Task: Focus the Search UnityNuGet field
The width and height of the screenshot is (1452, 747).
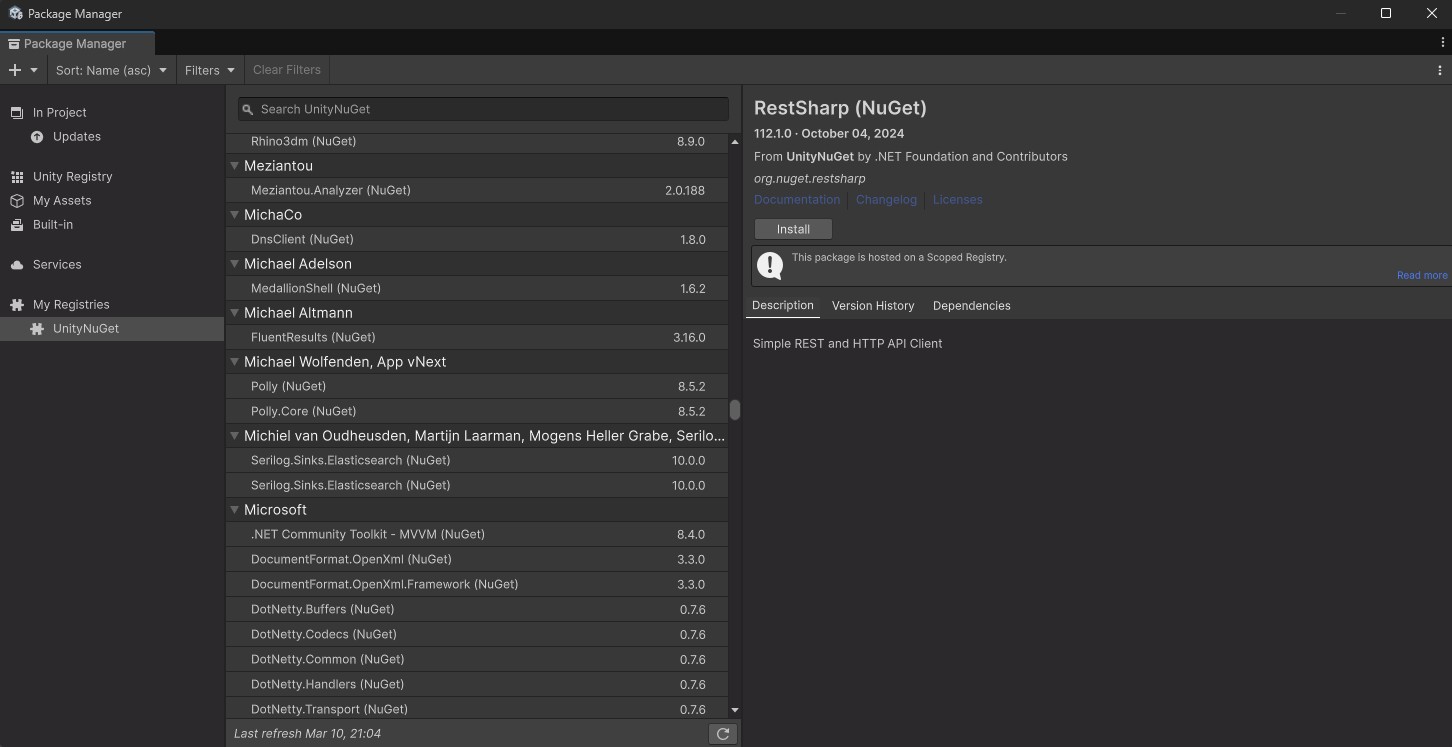Action: (483, 109)
